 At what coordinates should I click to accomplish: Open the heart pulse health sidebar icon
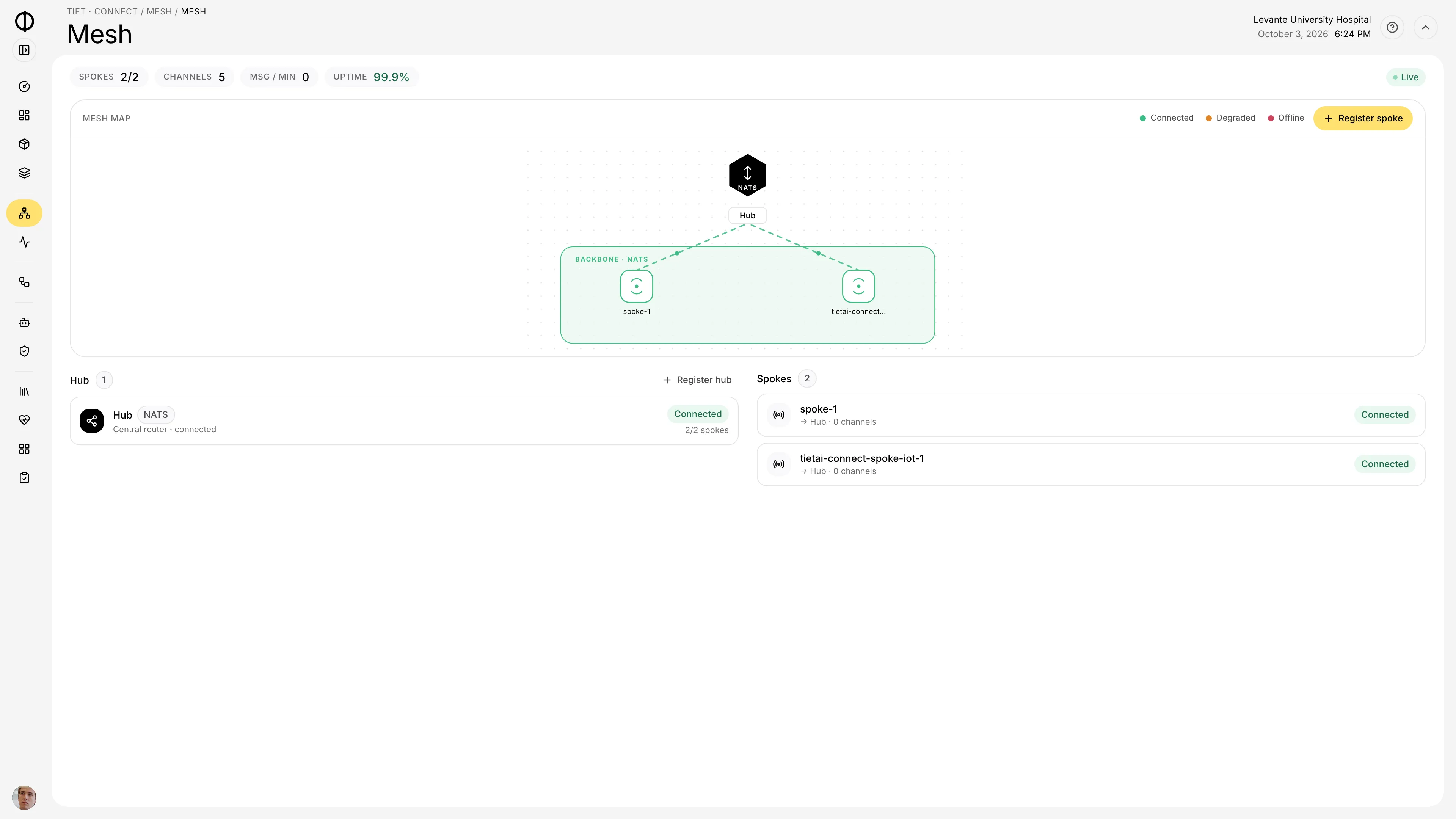click(24, 420)
